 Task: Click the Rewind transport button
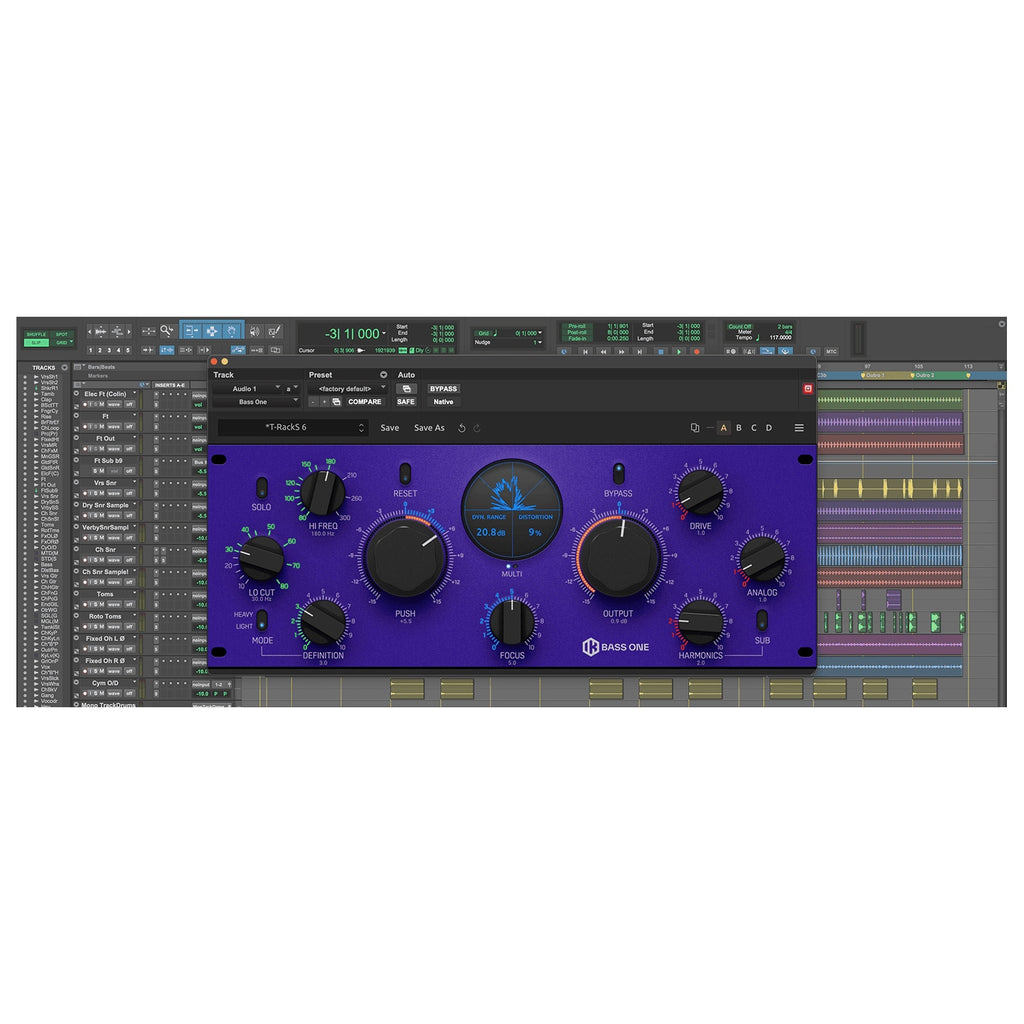[603, 351]
